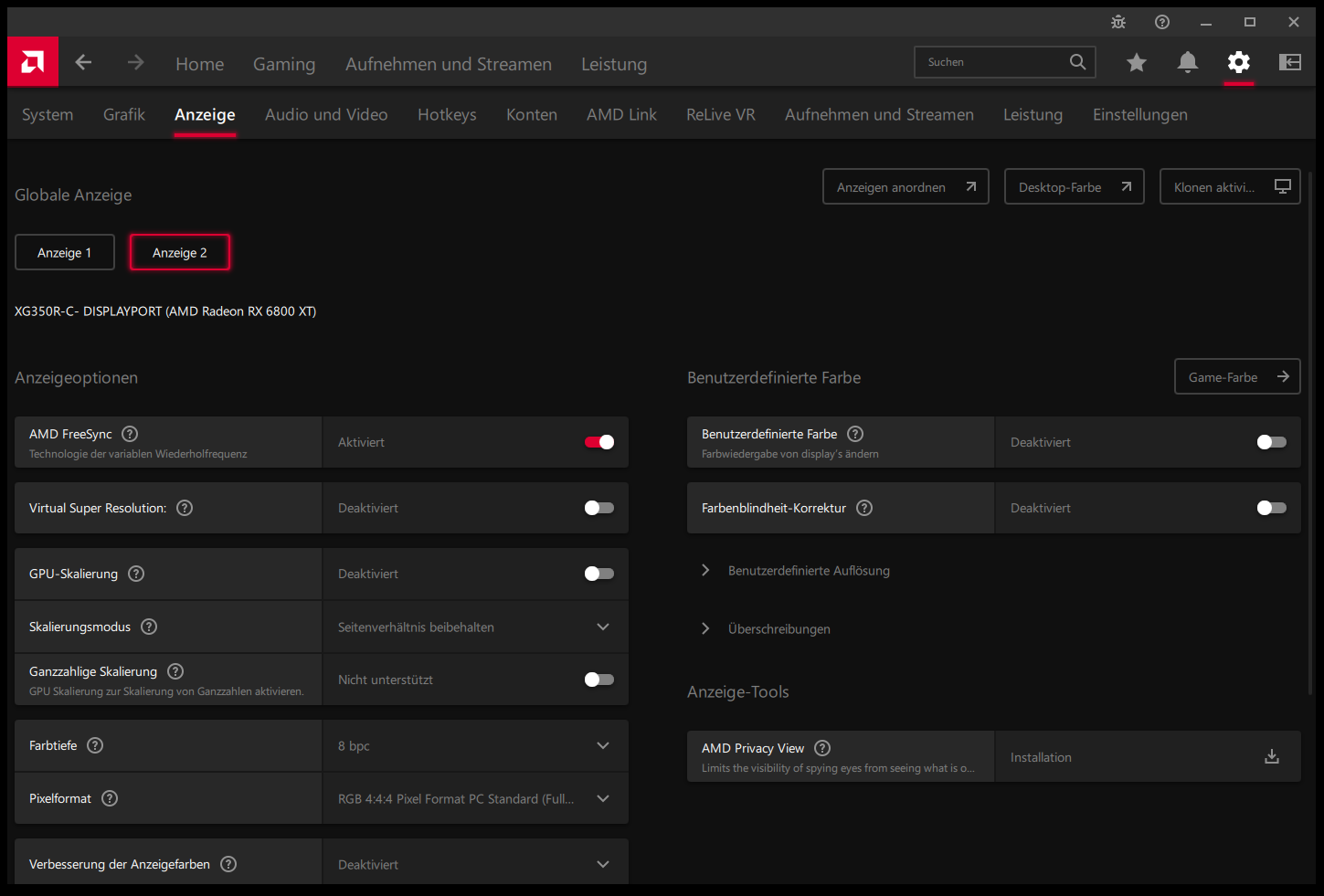Click the AMD Privacy View download icon
This screenshot has height=896, width=1324.
pyautogui.click(x=1272, y=756)
